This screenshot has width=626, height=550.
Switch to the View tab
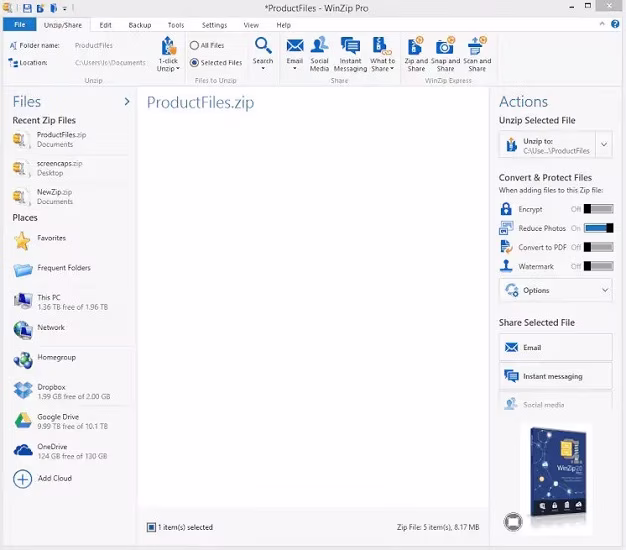click(x=251, y=25)
